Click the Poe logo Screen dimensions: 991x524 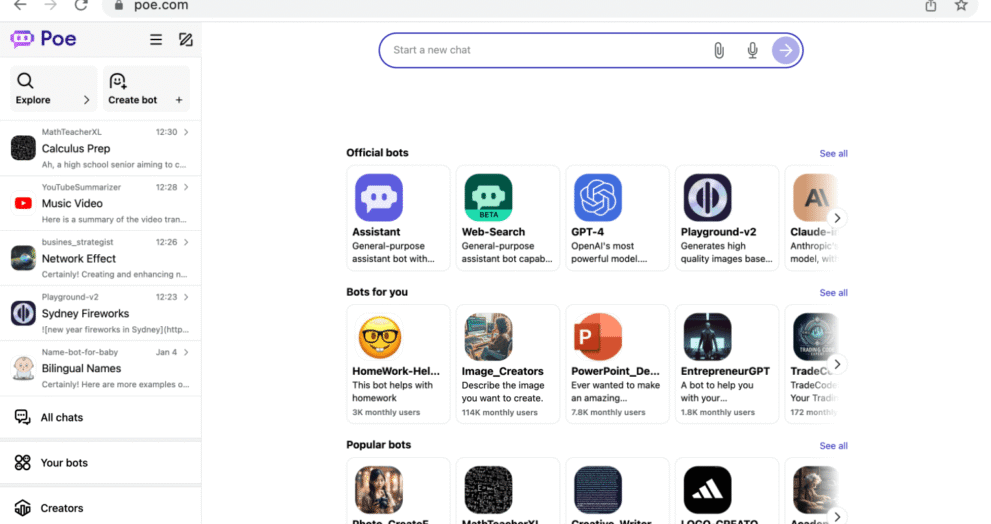tap(43, 39)
